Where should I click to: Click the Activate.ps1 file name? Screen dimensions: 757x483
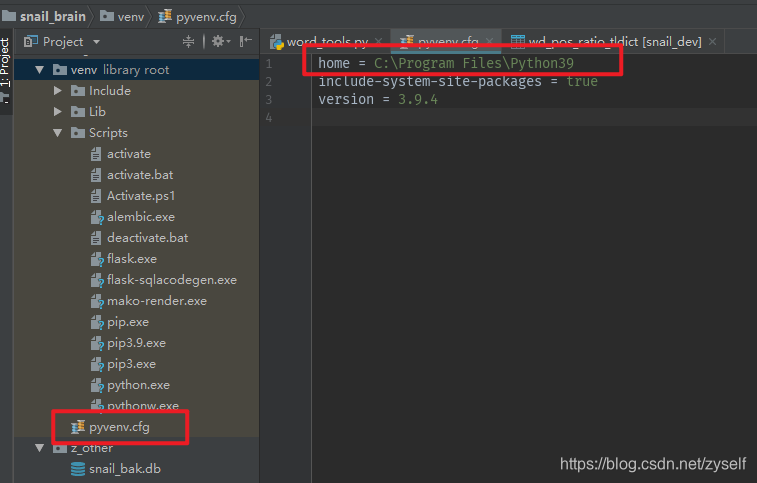click(141, 196)
